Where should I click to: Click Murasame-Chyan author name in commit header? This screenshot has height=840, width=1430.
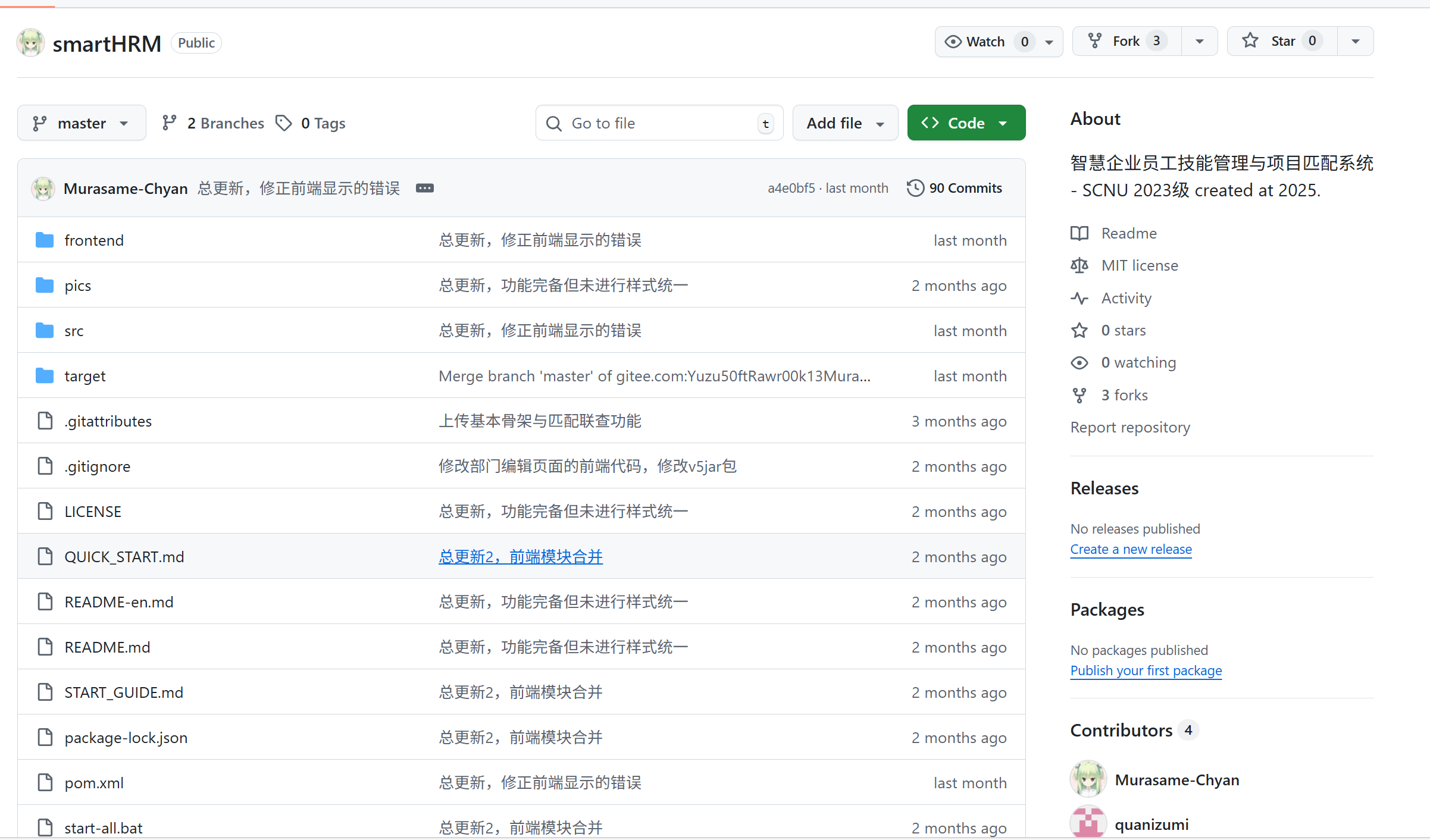pyautogui.click(x=126, y=189)
